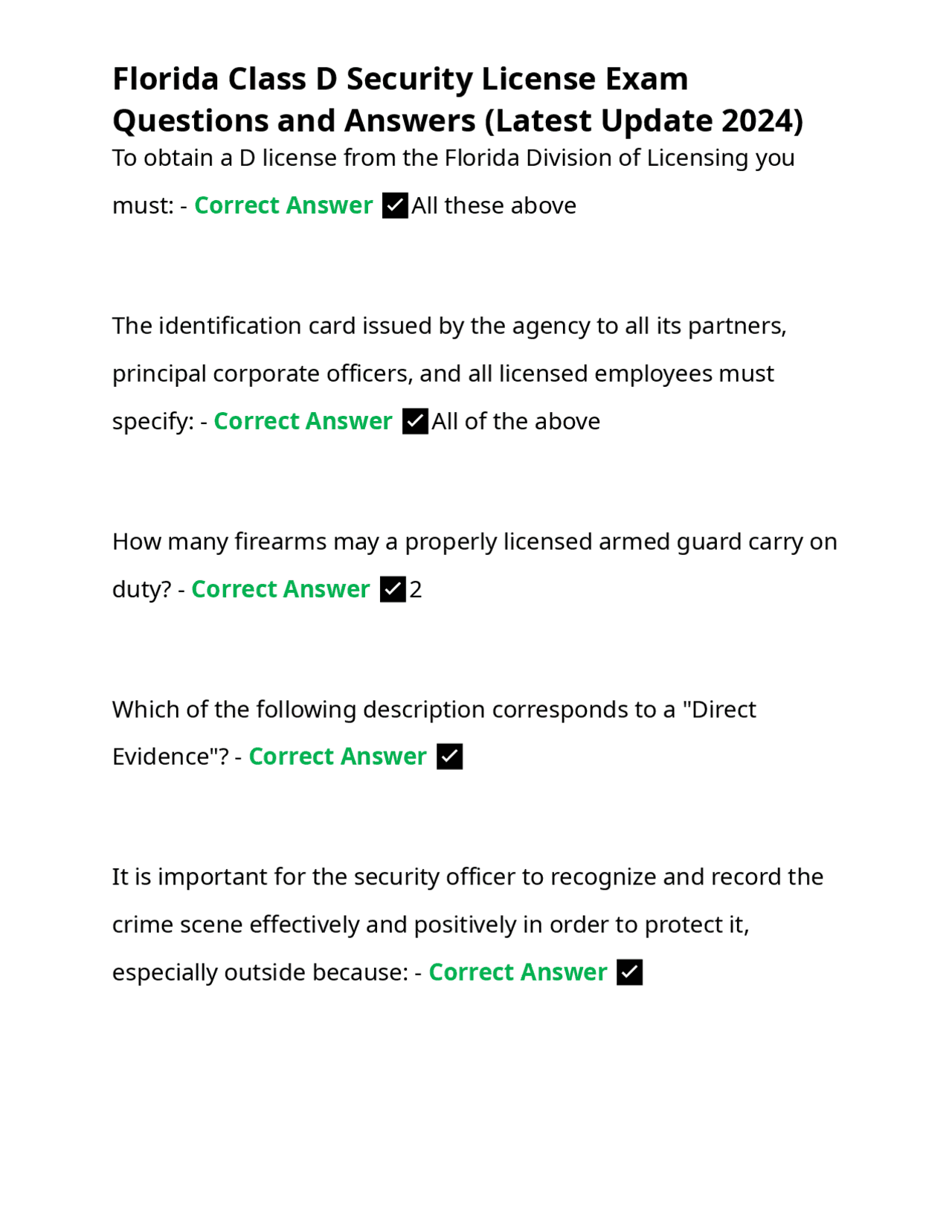The width and height of the screenshot is (952, 1232).
Task: Click the checkmark next to answer "2"
Action: (393, 589)
